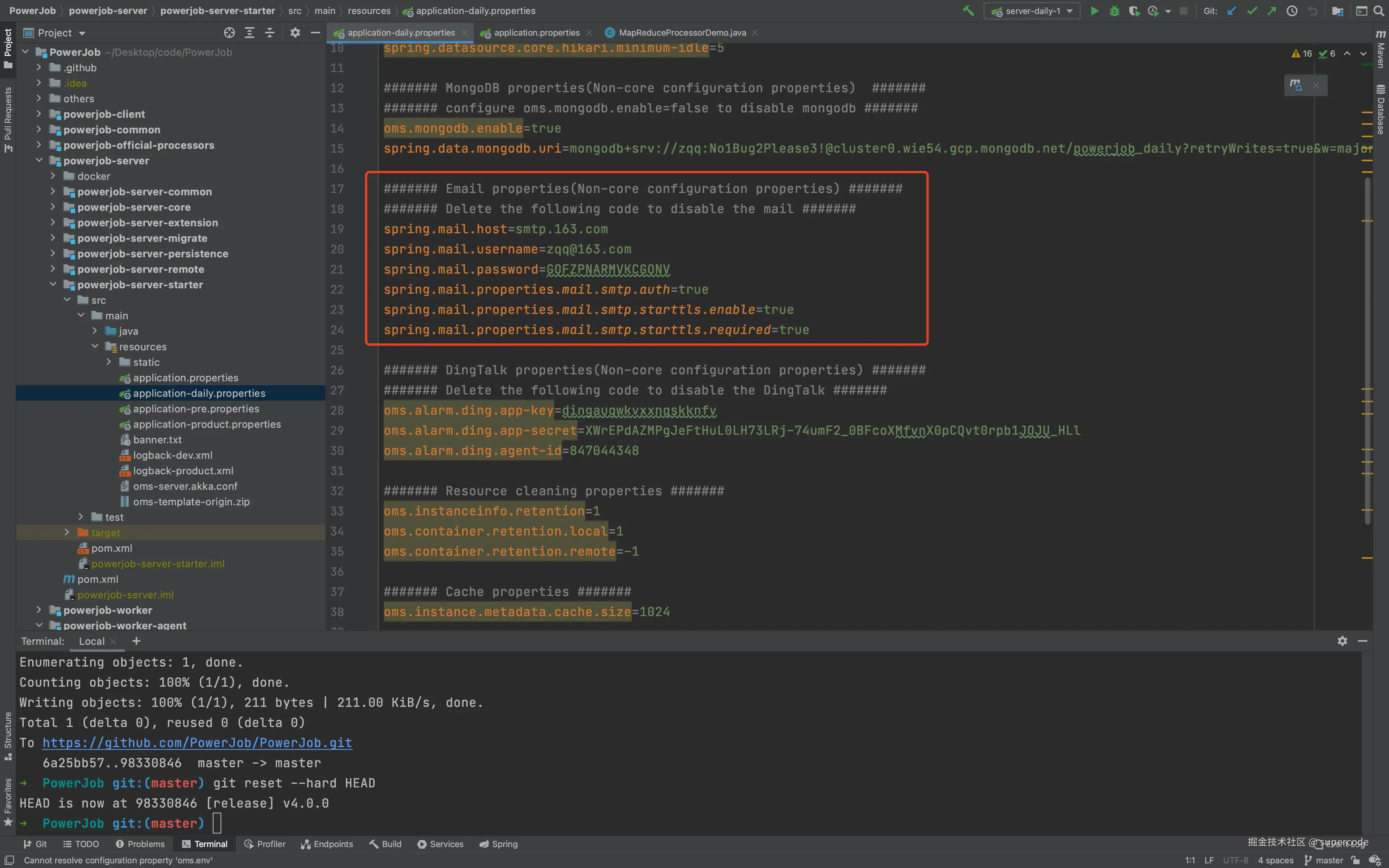Open the Project view dropdown
This screenshot has height=868, width=1389.
[x=81, y=33]
